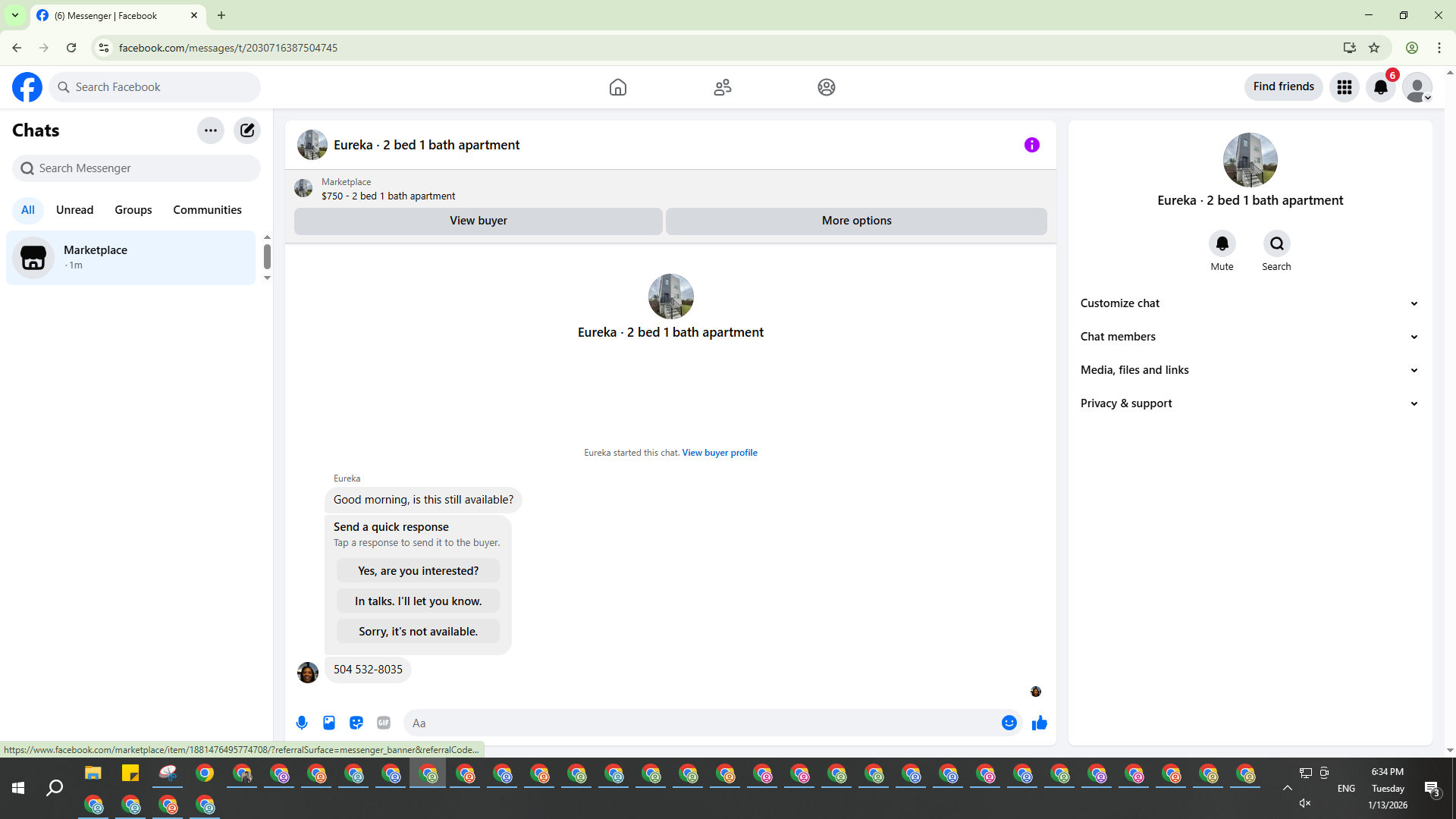Screen dimensions: 1456x819
Task: Switch to the Unread chats tab
Action: coord(74,210)
